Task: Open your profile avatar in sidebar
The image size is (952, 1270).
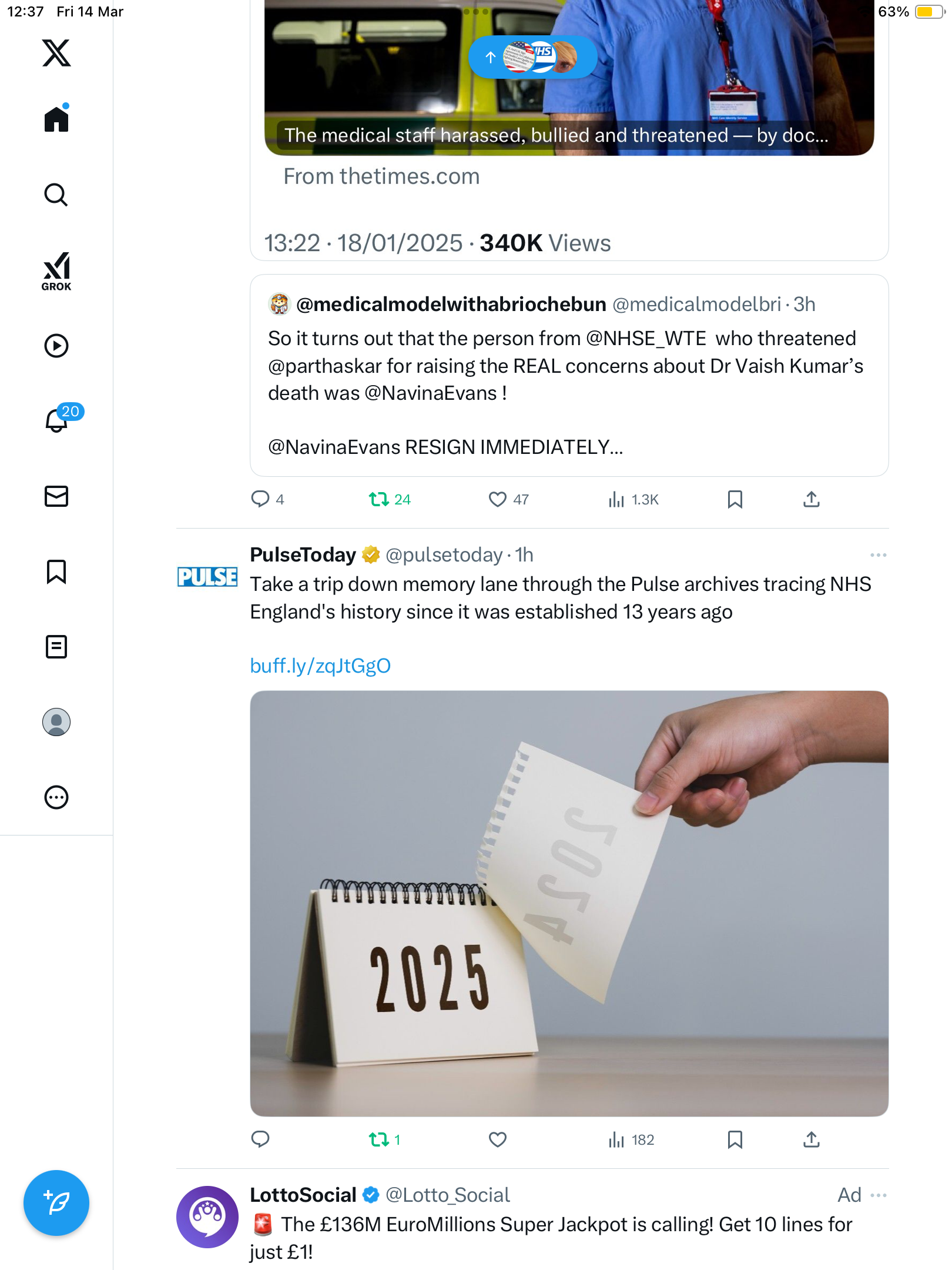Action: 56,722
